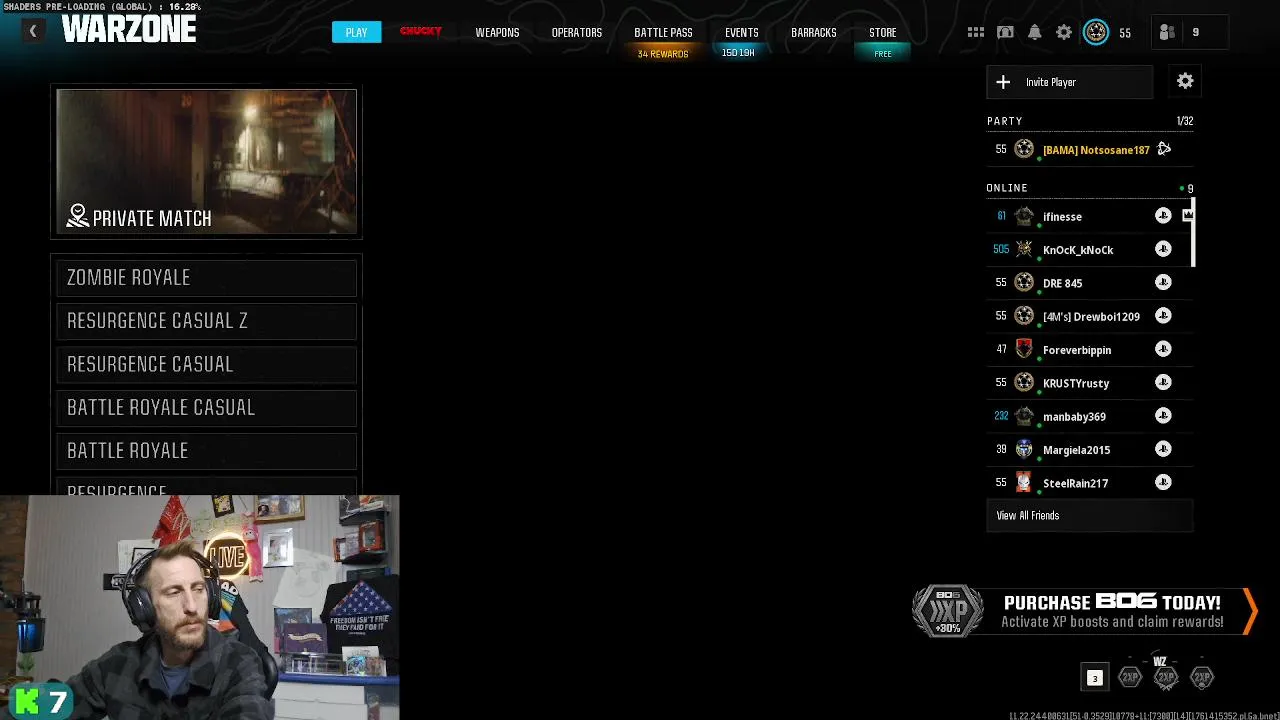Open the WEAPONS tab

497,32
